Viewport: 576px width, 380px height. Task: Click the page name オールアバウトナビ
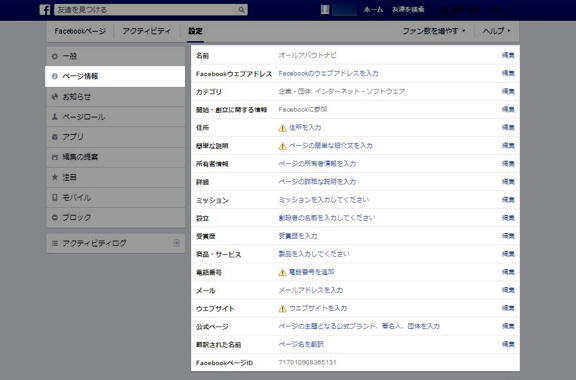pos(307,55)
